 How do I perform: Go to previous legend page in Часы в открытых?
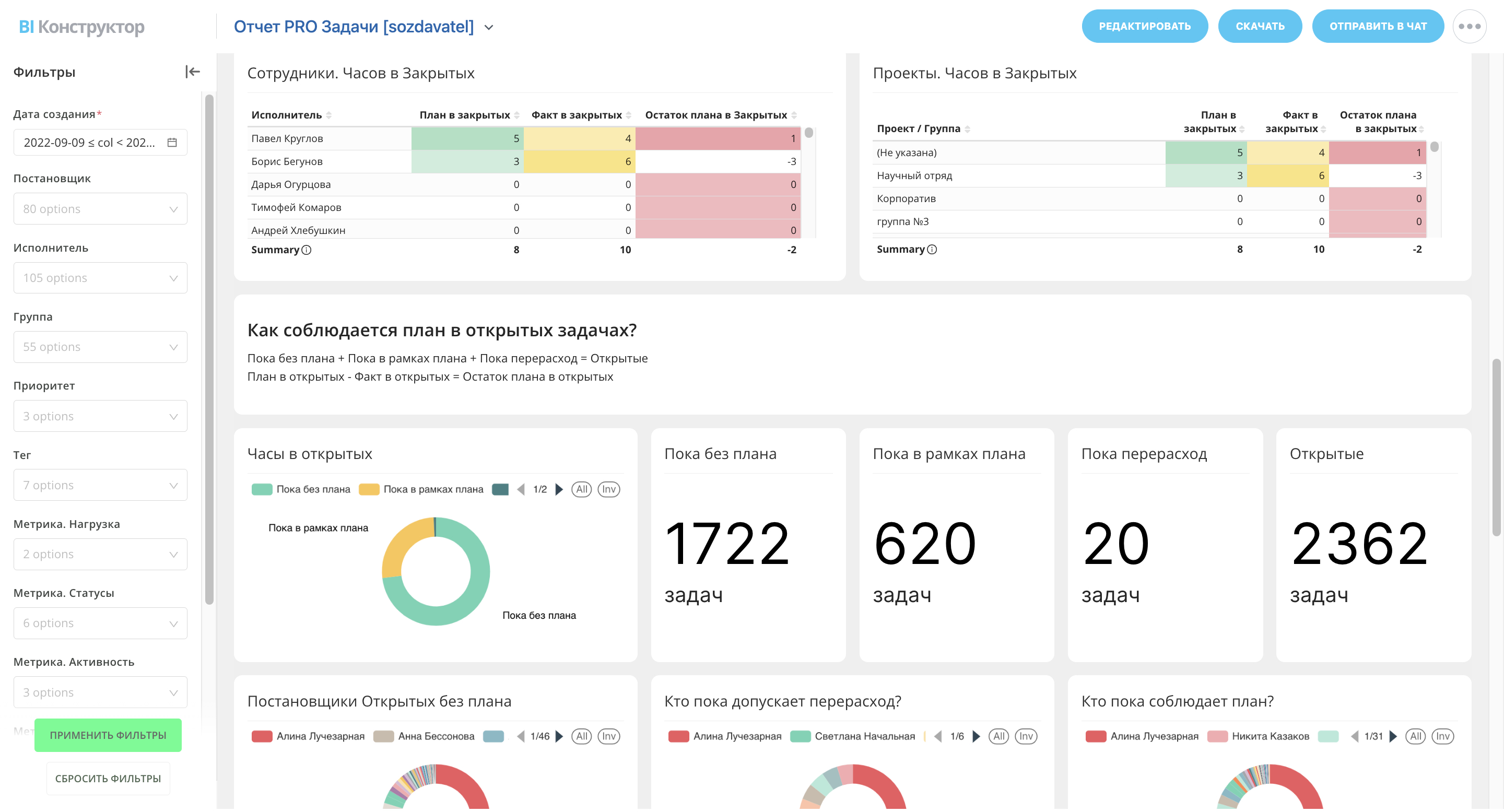(x=521, y=489)
